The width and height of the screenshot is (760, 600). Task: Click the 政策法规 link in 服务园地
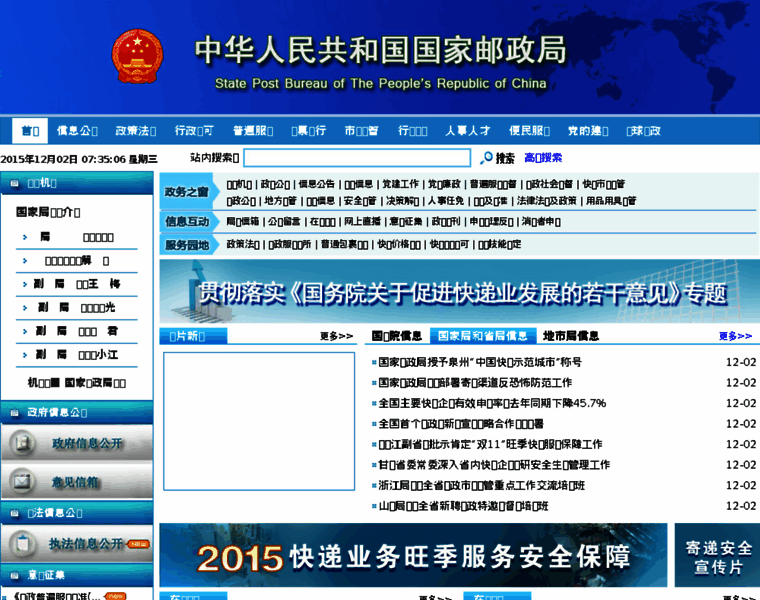point(243,244)
